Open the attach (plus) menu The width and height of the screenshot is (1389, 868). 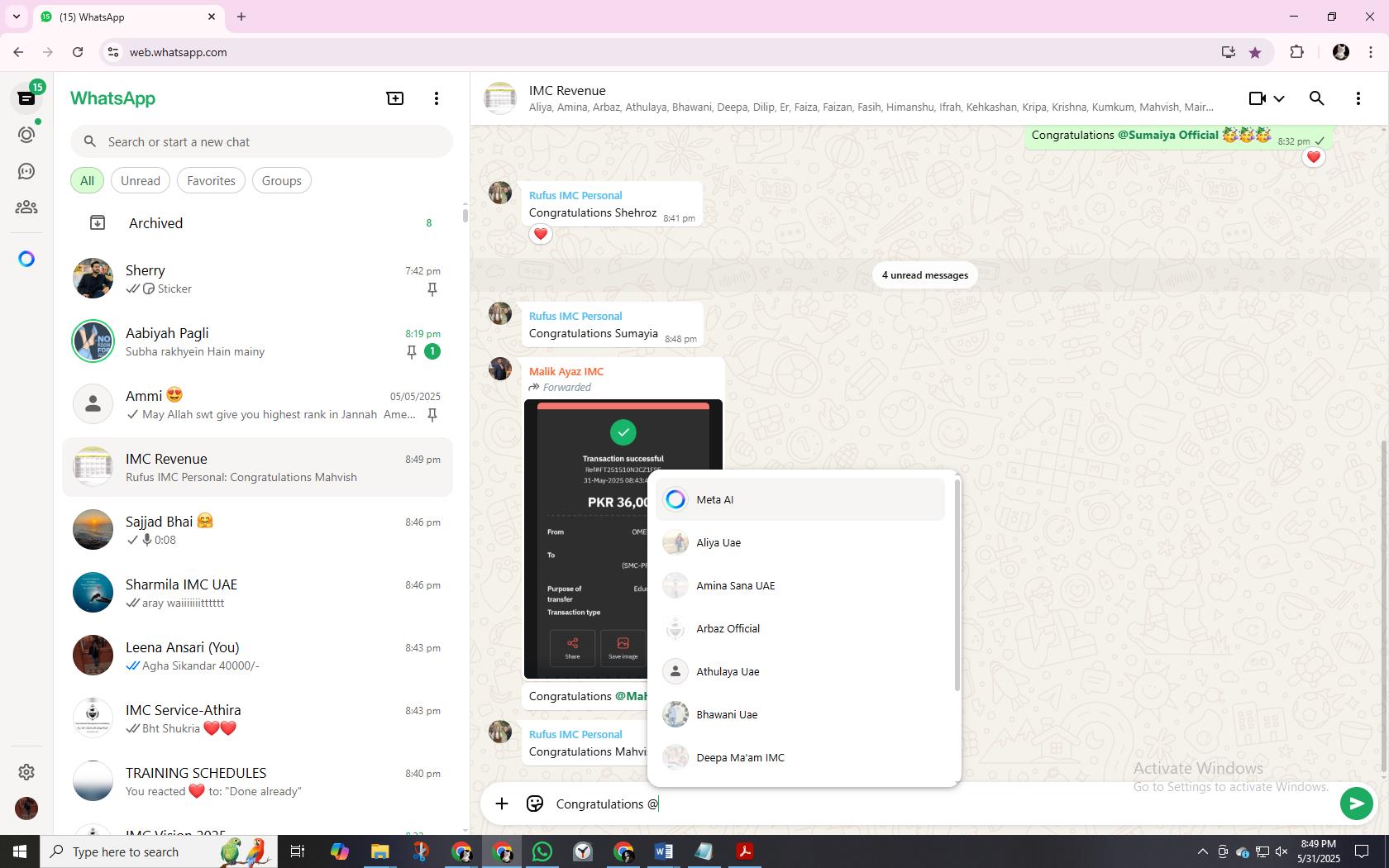point(502,804)
